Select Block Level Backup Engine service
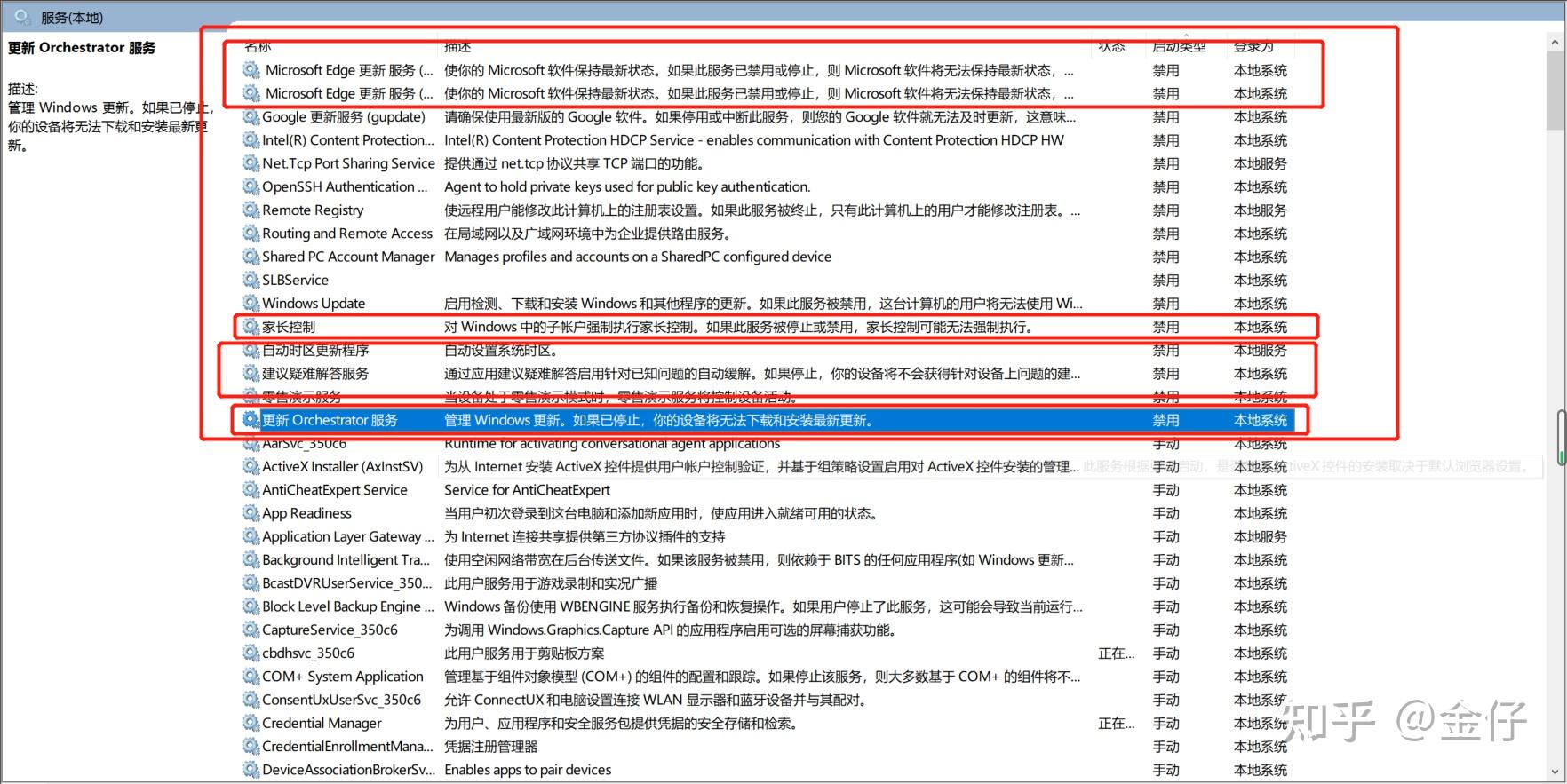 click(347, 606)
